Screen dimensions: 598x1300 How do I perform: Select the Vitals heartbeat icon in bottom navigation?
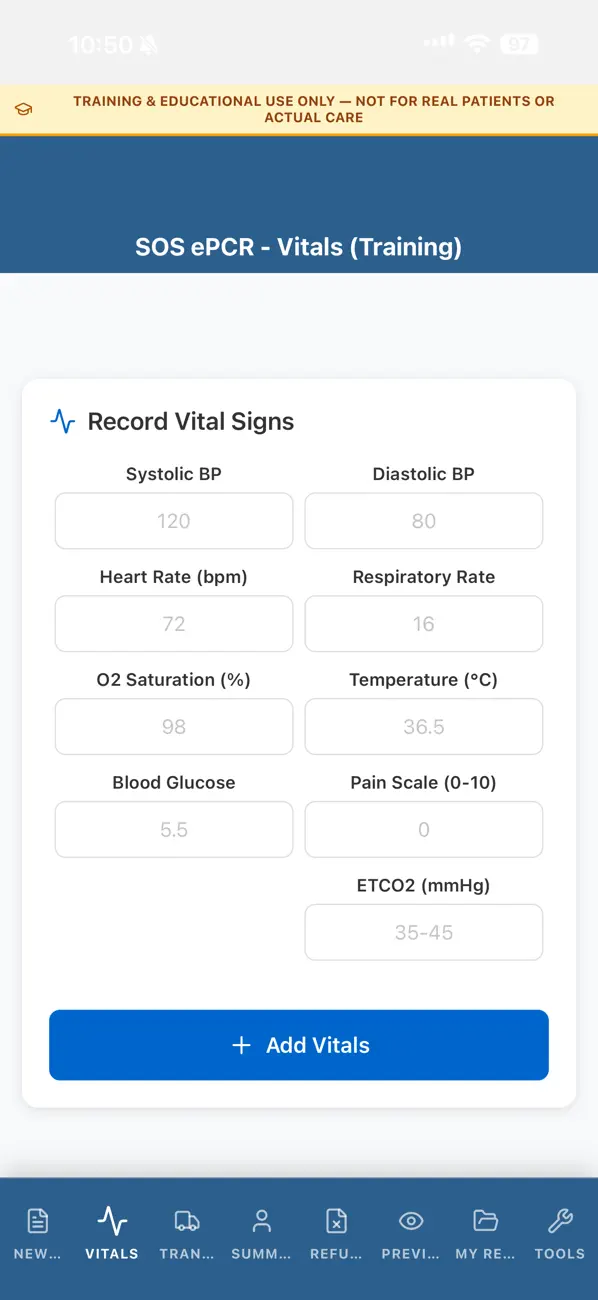111,1220
